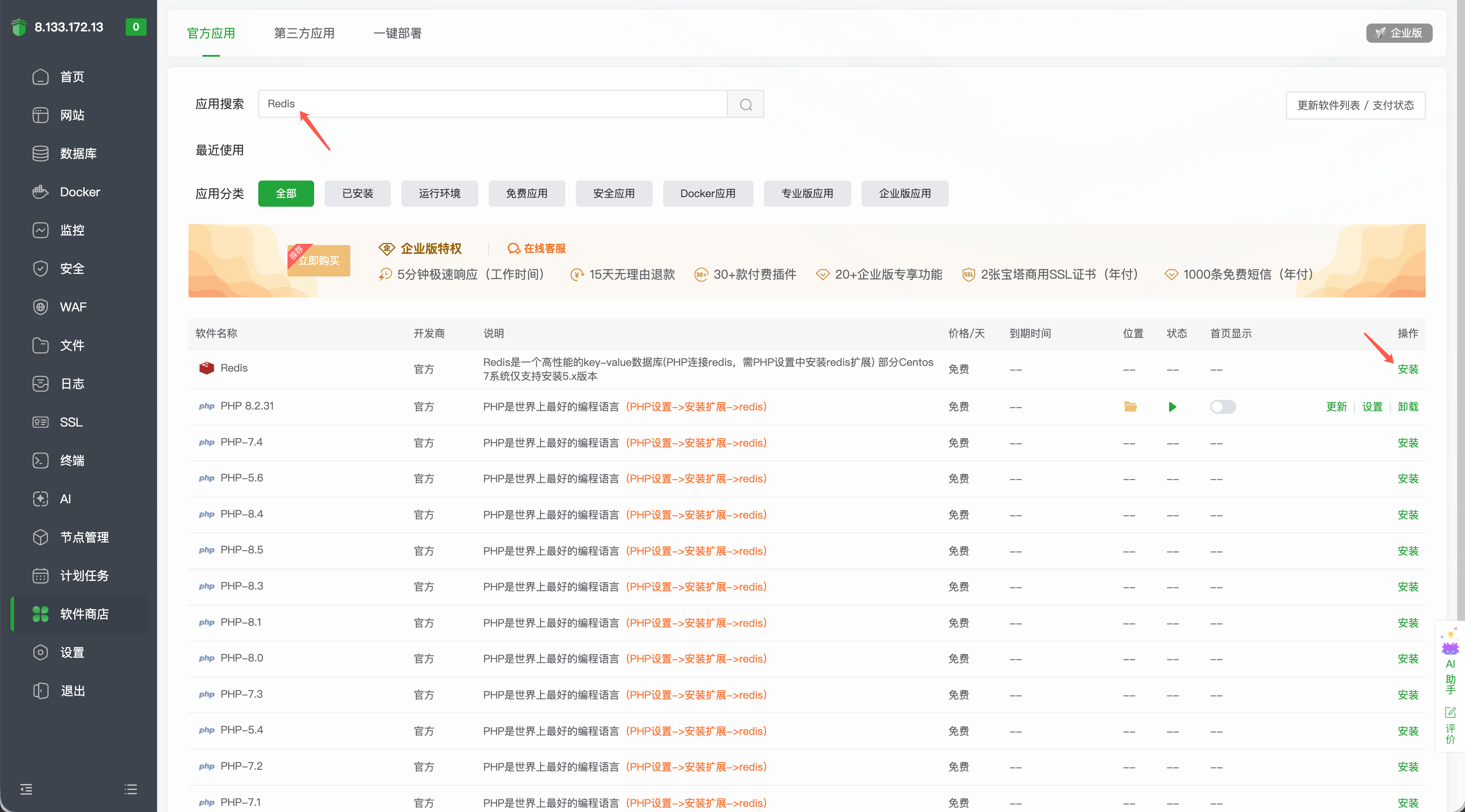Open the 在线客服 online support link
Viewport: 1465px width, 812px height.
[x=536, y=249]
